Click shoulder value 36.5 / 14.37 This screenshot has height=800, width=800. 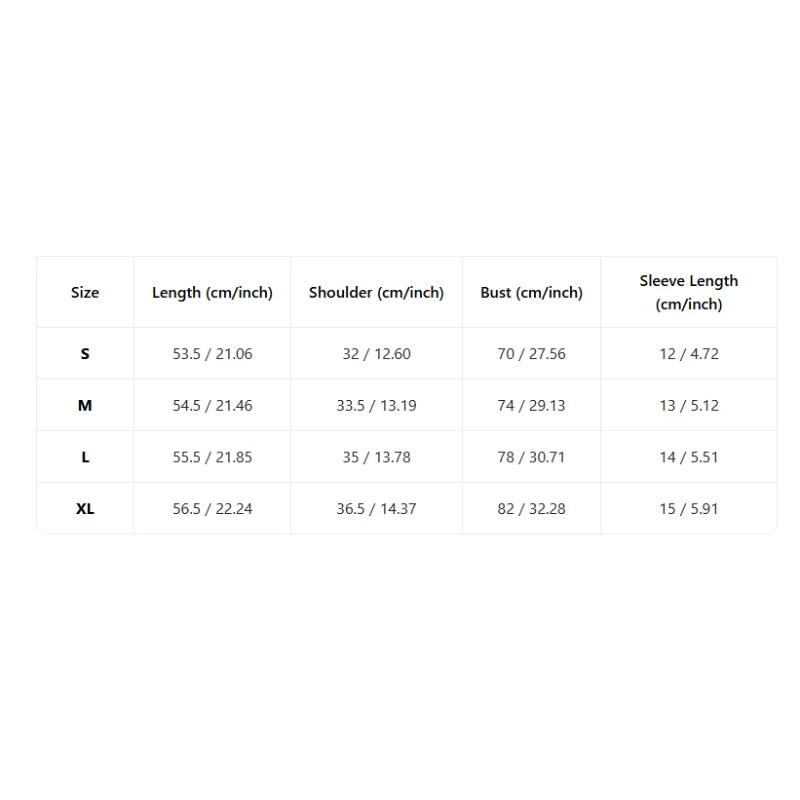(377, 509)
